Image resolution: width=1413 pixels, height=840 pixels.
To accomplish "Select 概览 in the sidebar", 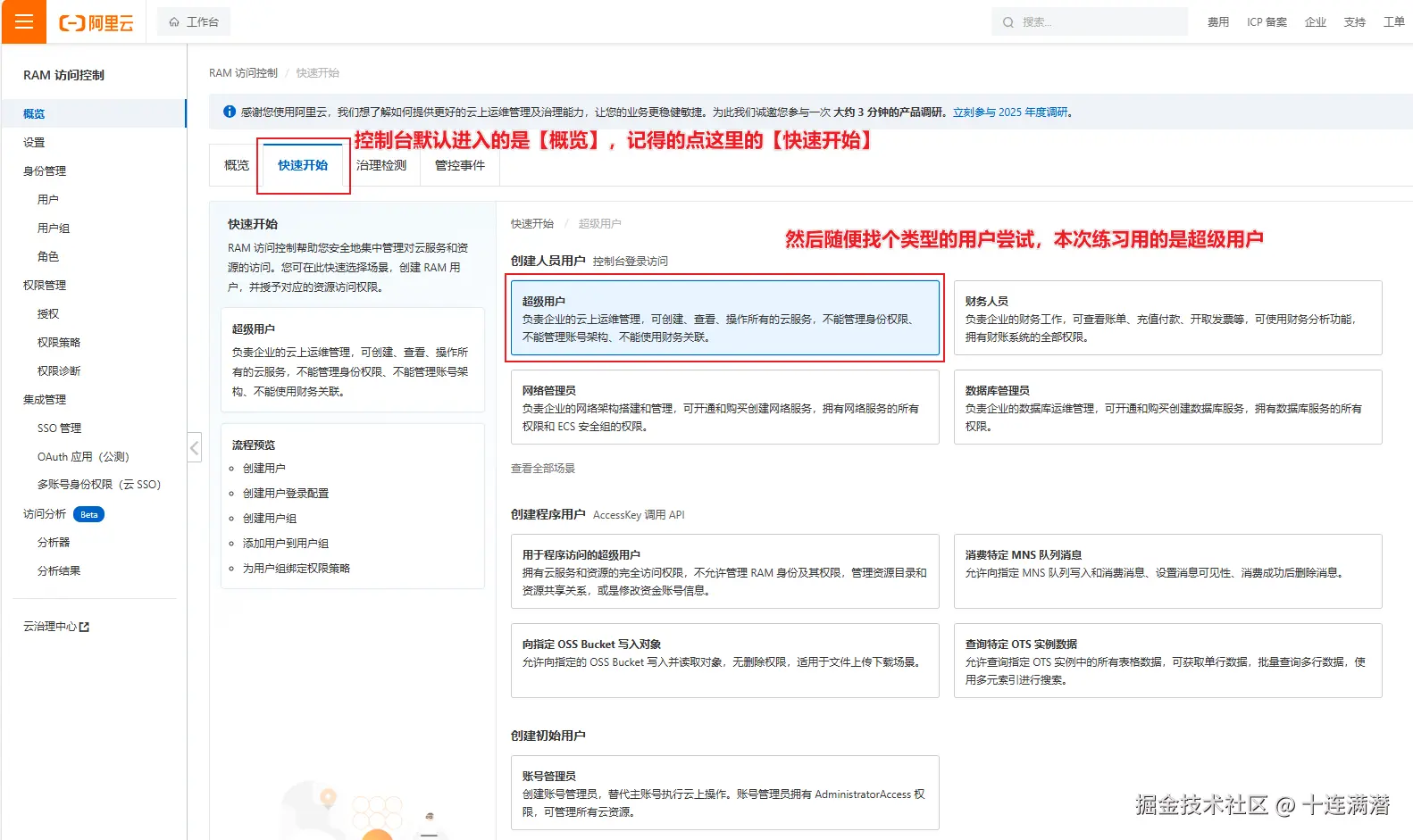I will point(94,113).
